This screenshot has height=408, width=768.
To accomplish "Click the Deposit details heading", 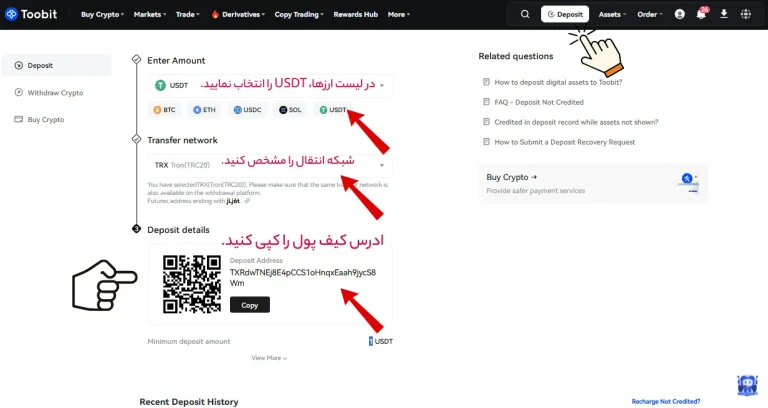I will (178, 230).
